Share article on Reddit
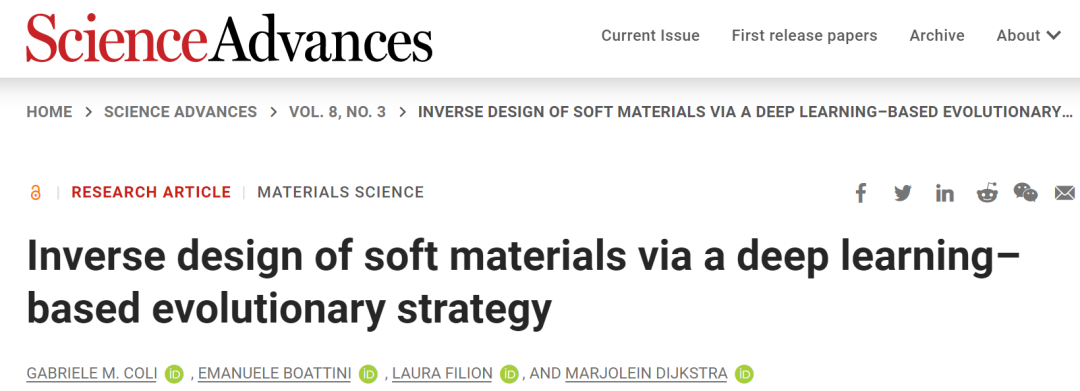Image resolution: width=1080 pixels, height=391 pixels. pos(987,193)
